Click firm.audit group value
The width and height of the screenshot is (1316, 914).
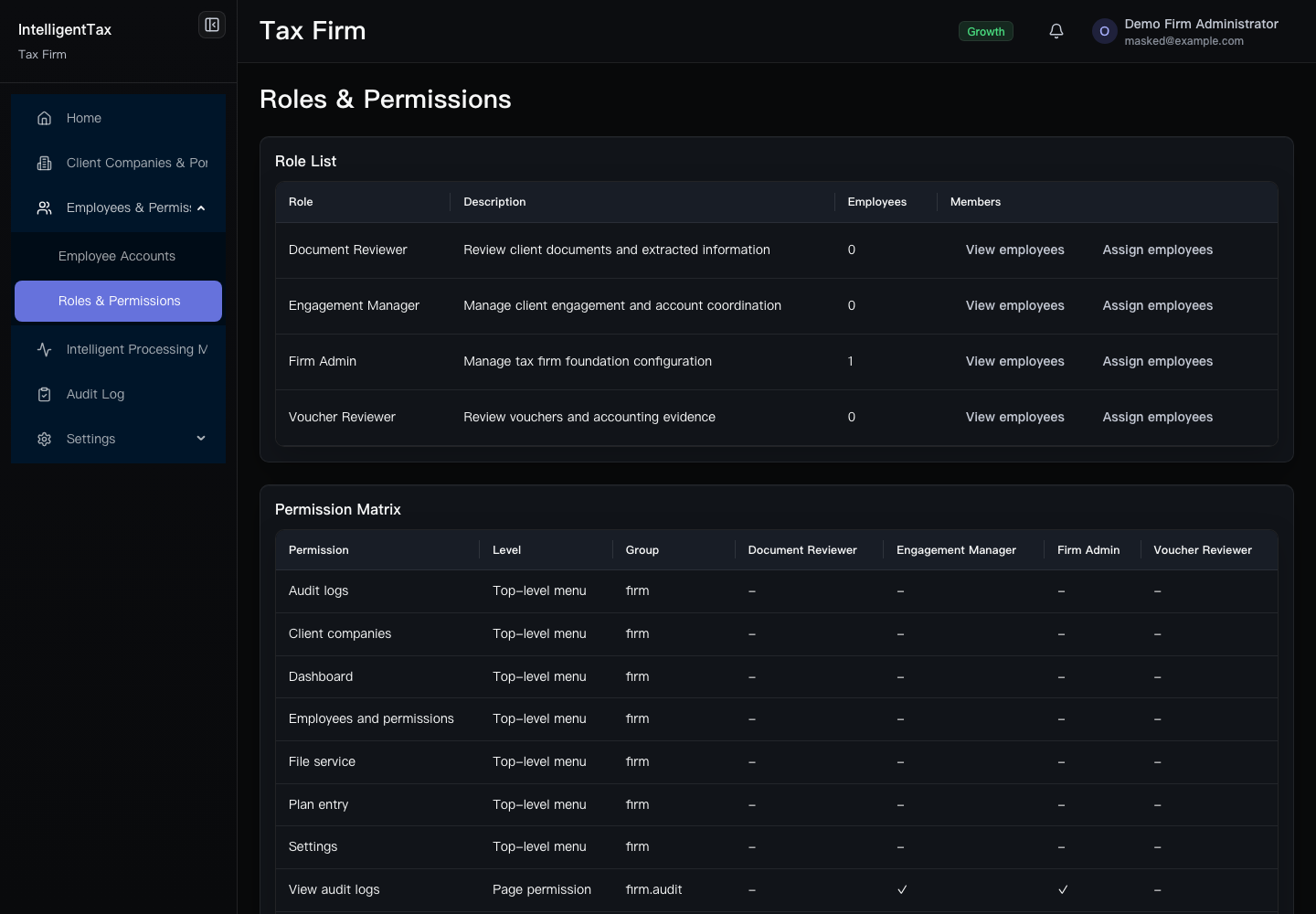click(x=653, y=889)
